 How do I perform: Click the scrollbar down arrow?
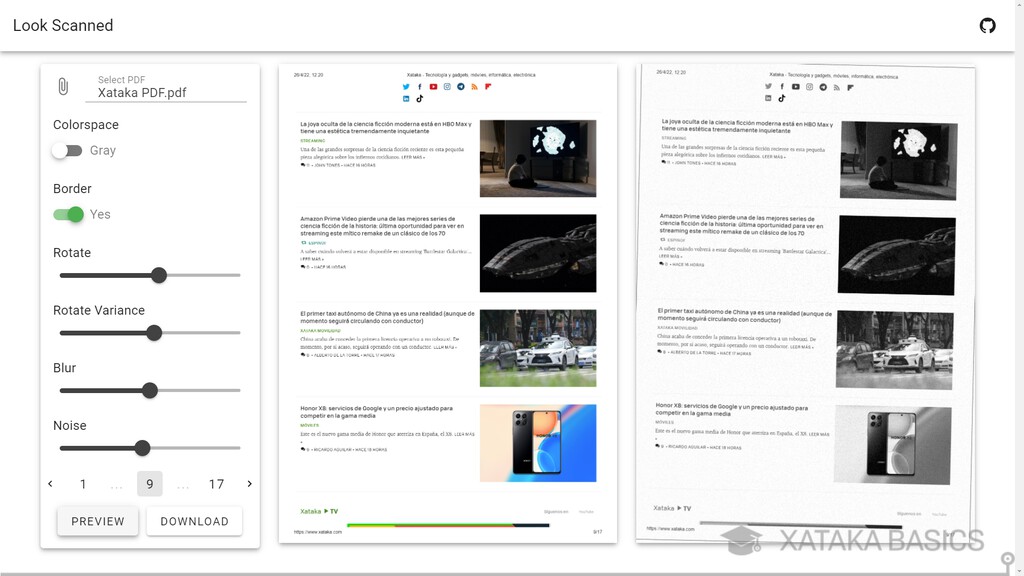1019,570
